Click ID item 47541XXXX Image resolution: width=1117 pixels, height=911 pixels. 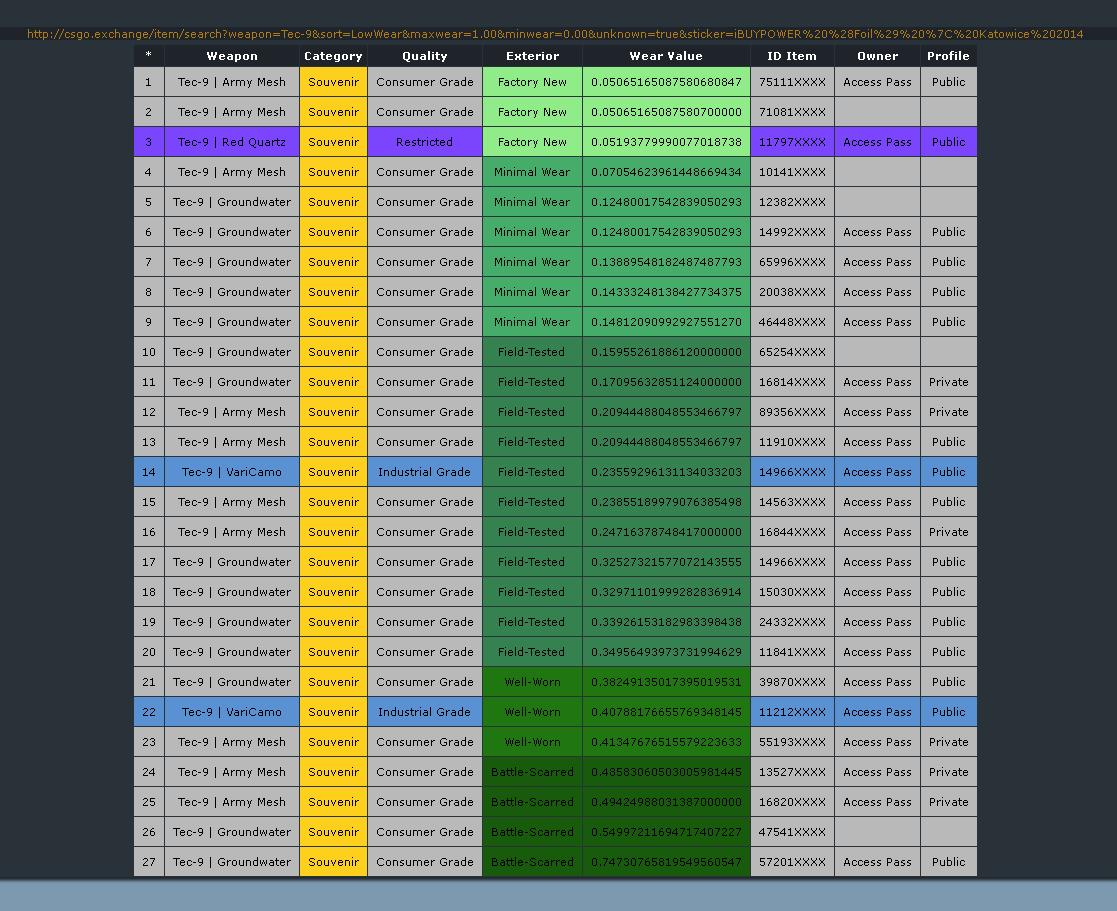tap(791, 832)
